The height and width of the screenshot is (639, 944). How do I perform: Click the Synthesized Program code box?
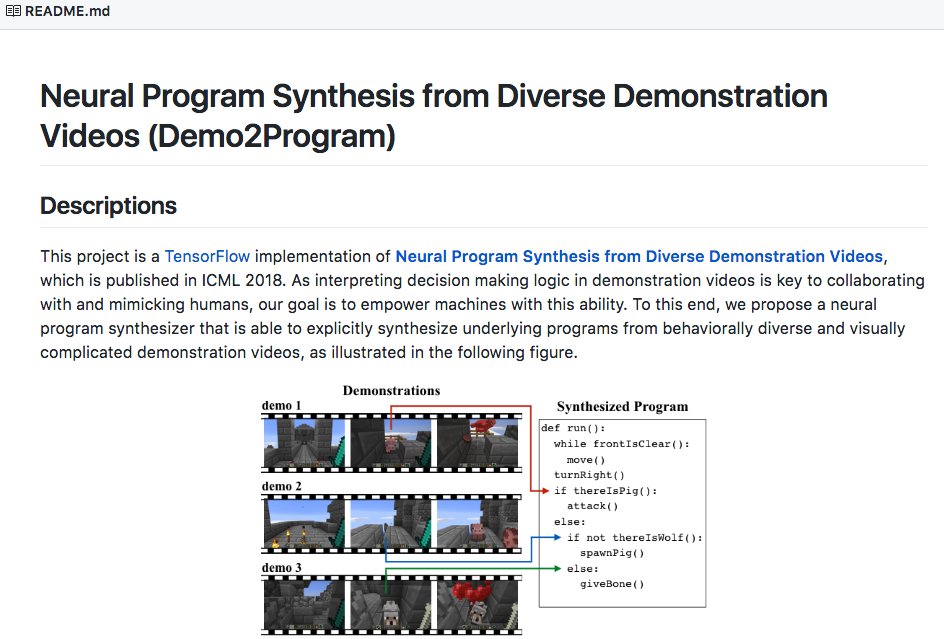[623, 513]
